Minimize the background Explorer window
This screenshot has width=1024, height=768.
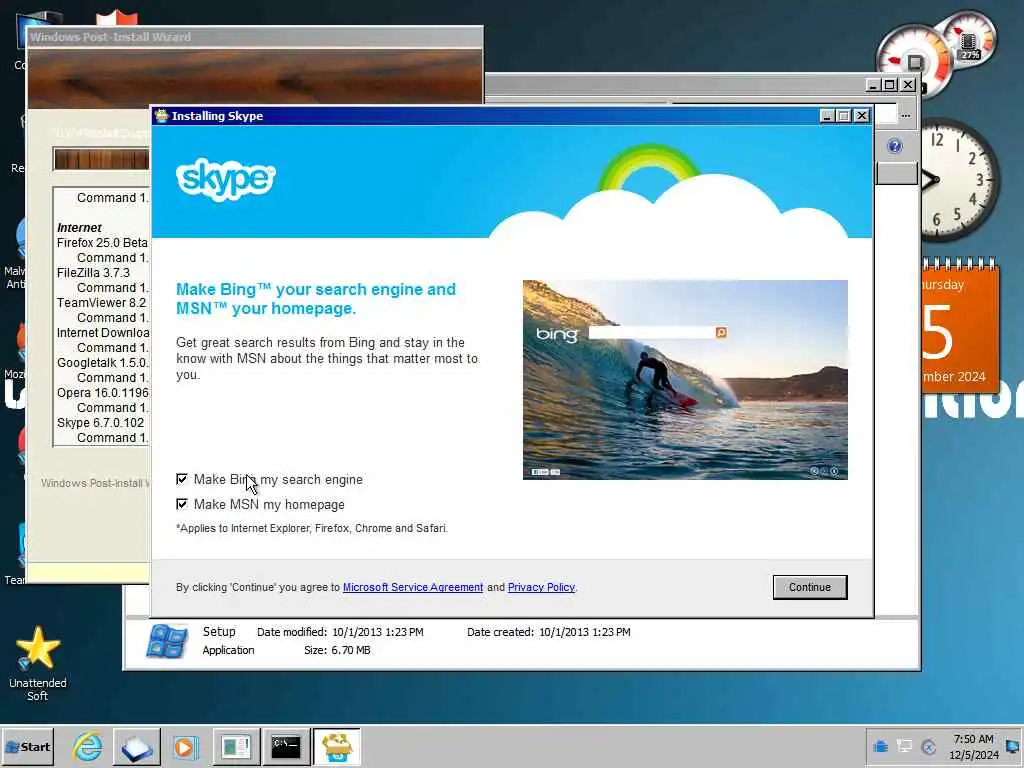(x=873, y=85)
